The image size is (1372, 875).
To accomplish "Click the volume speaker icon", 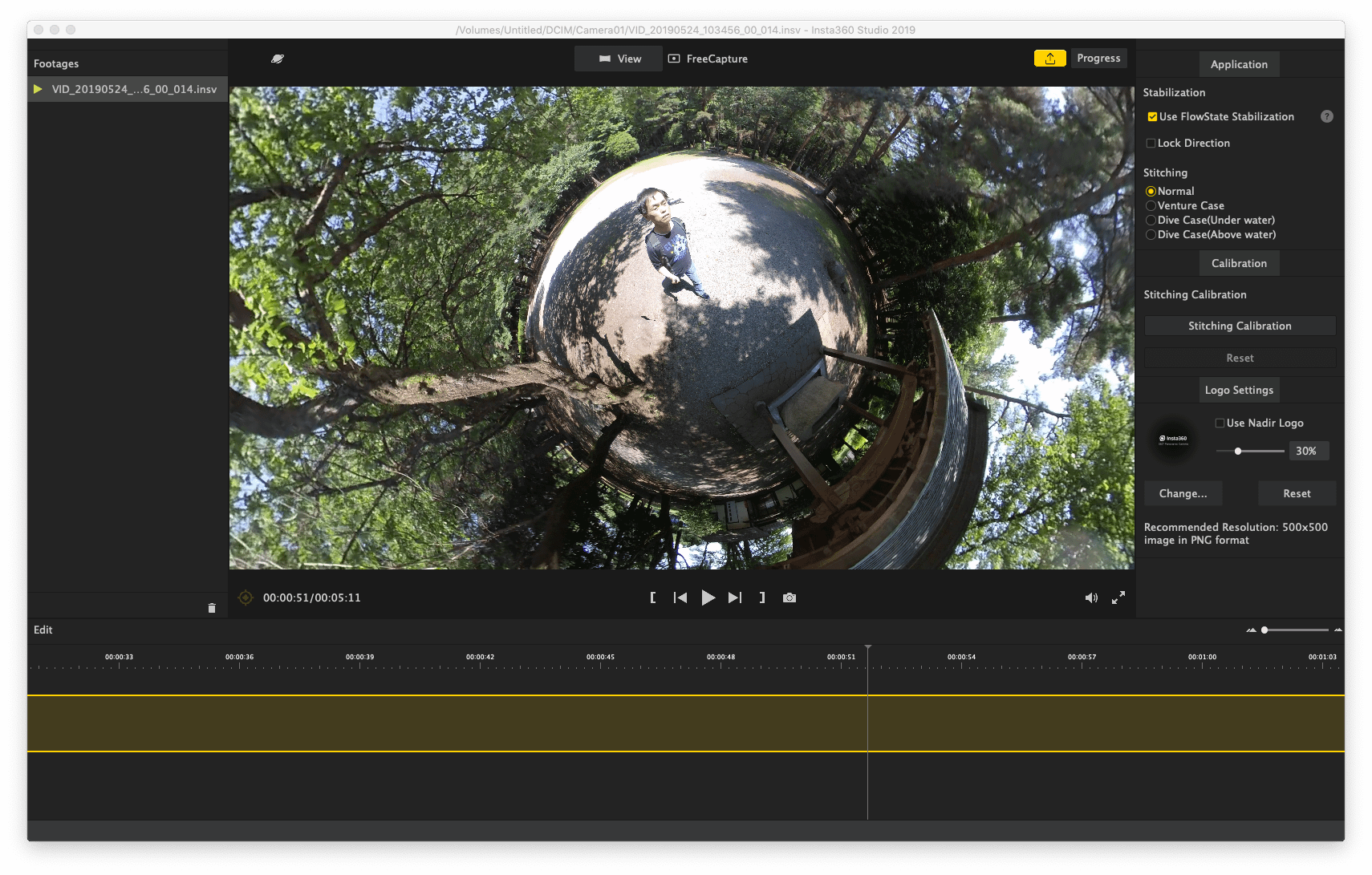I will click(1091, 598).
